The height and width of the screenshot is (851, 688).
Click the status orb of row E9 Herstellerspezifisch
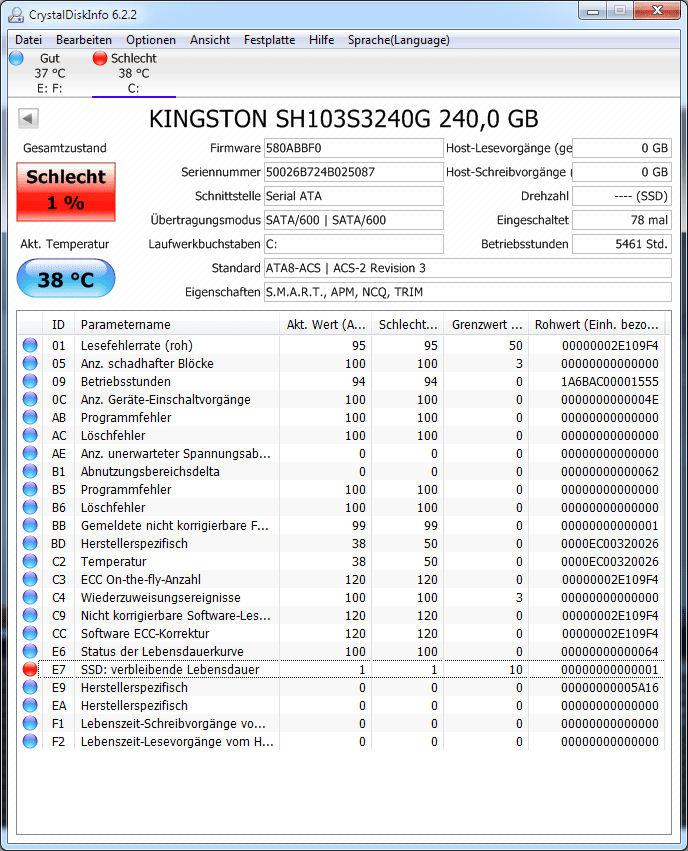pyautogui.click(x=30, y=687)
